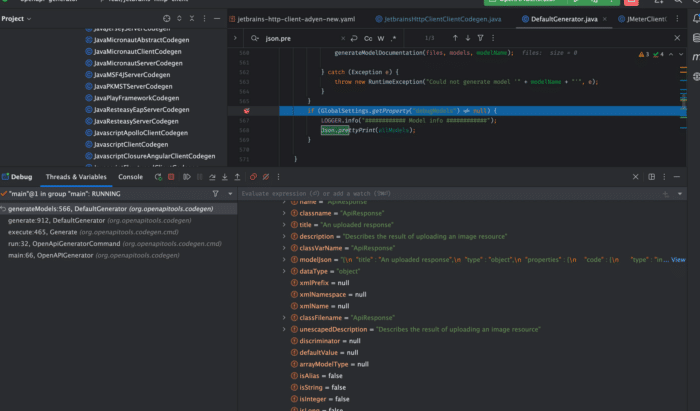Image resolution: width=700 pixels, height=411 pixels.
Task: Open search history magnifier dropdown
Action: pos(255,38)
